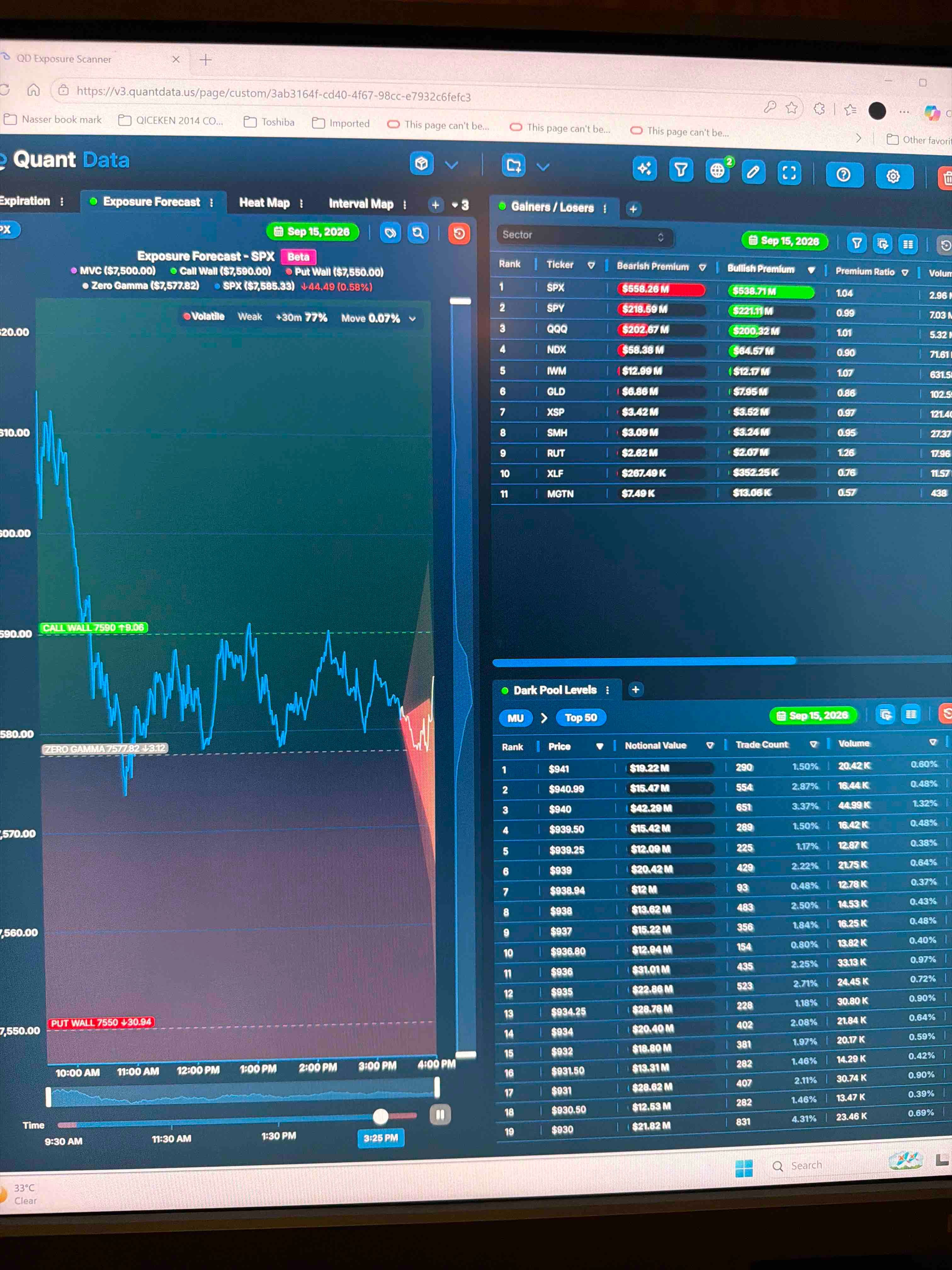This screenshot has height=1270, width=952.
Task: Click the funnel filter icon in Gainers / Losers
Action: pos(857,243)
